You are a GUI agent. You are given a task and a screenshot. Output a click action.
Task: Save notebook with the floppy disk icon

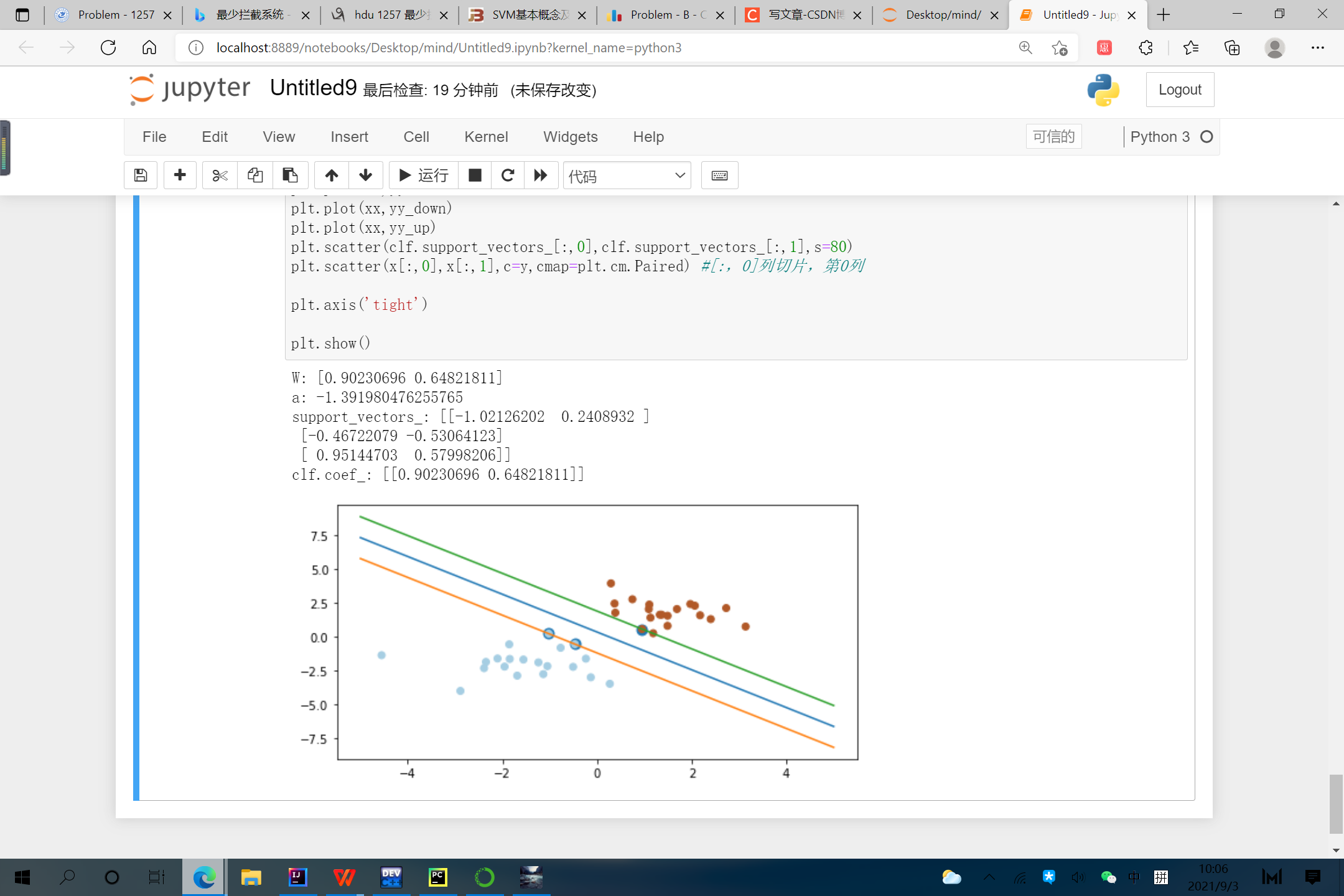[x=141, y=175]
